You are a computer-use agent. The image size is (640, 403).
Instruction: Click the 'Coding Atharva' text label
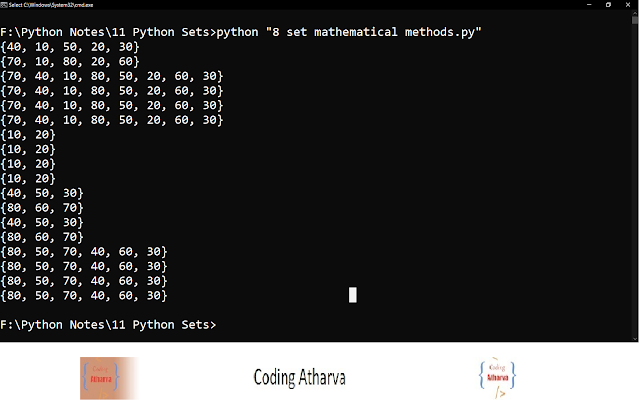pos(299,378)
